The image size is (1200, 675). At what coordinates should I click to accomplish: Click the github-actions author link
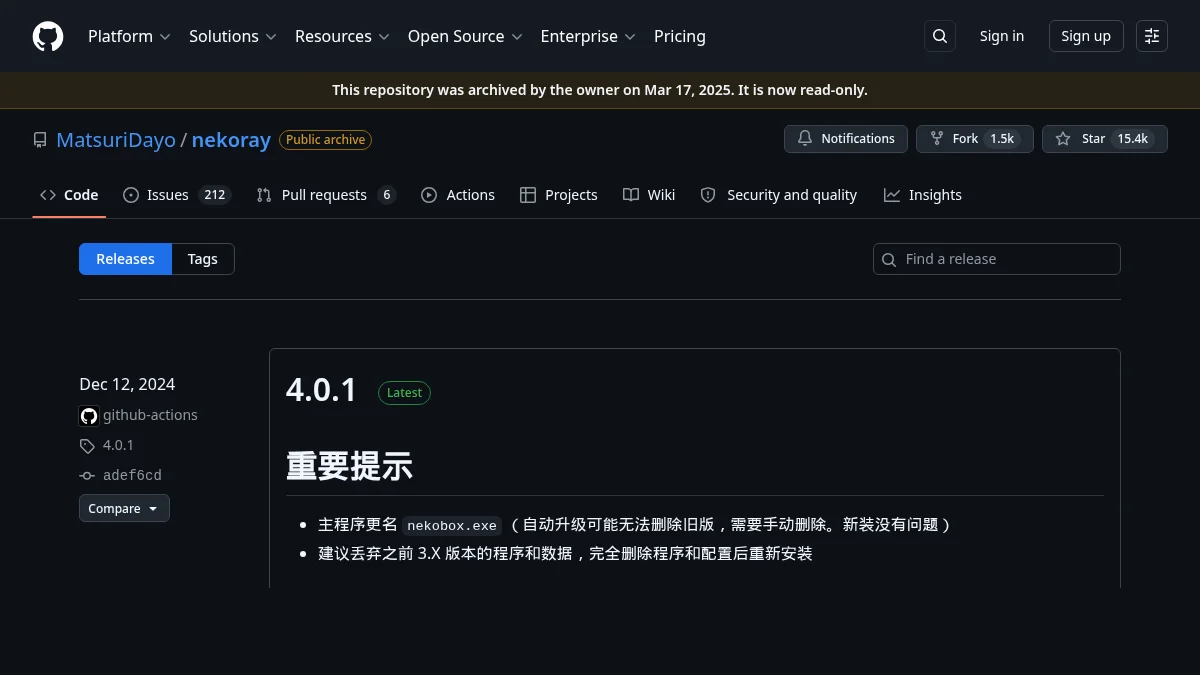pyautogui.click(x=150, y=415)
